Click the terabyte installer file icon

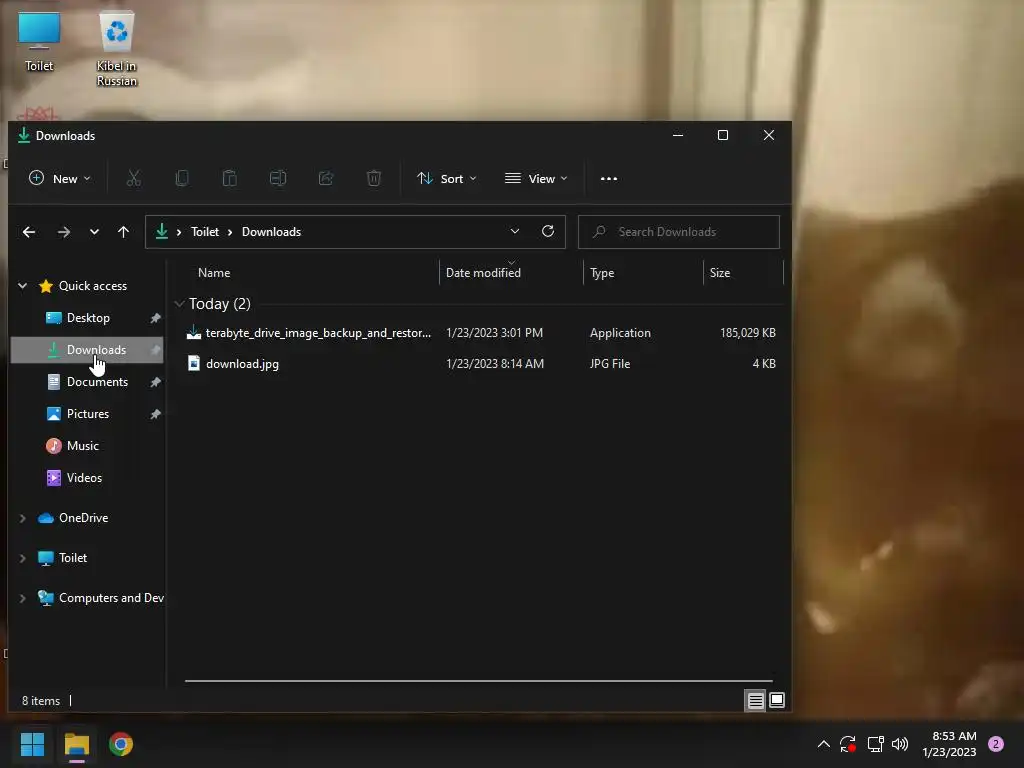tap(194, 332)
